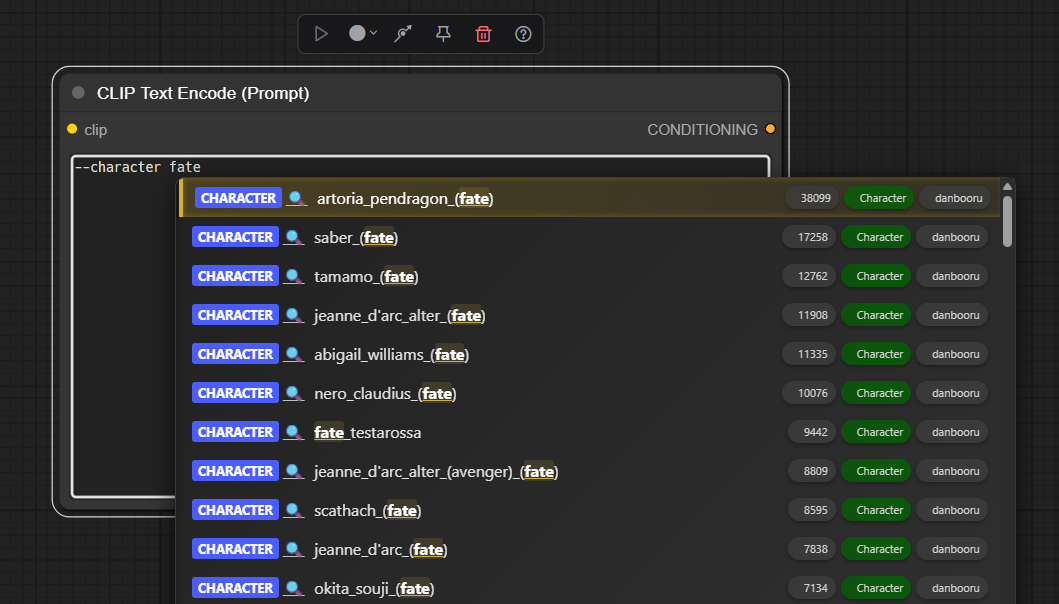Screen dimensions: 1059x604
Task: Click search icon beside artoria_pendragon_(fate)
Action: (x=296, y=198)
